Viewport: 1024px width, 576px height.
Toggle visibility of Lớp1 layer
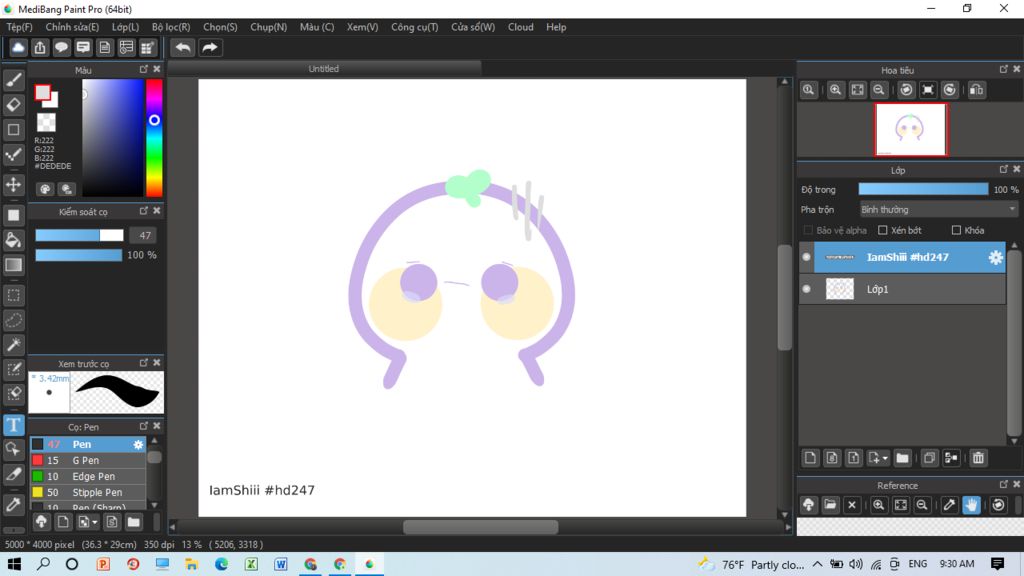pos(807,289)
